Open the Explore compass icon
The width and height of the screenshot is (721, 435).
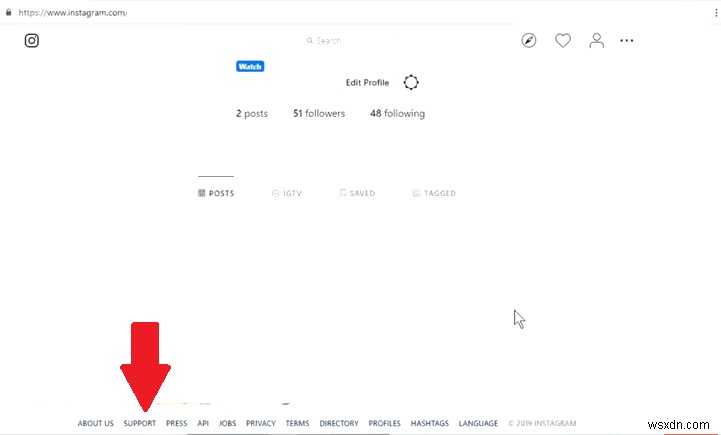529,40
